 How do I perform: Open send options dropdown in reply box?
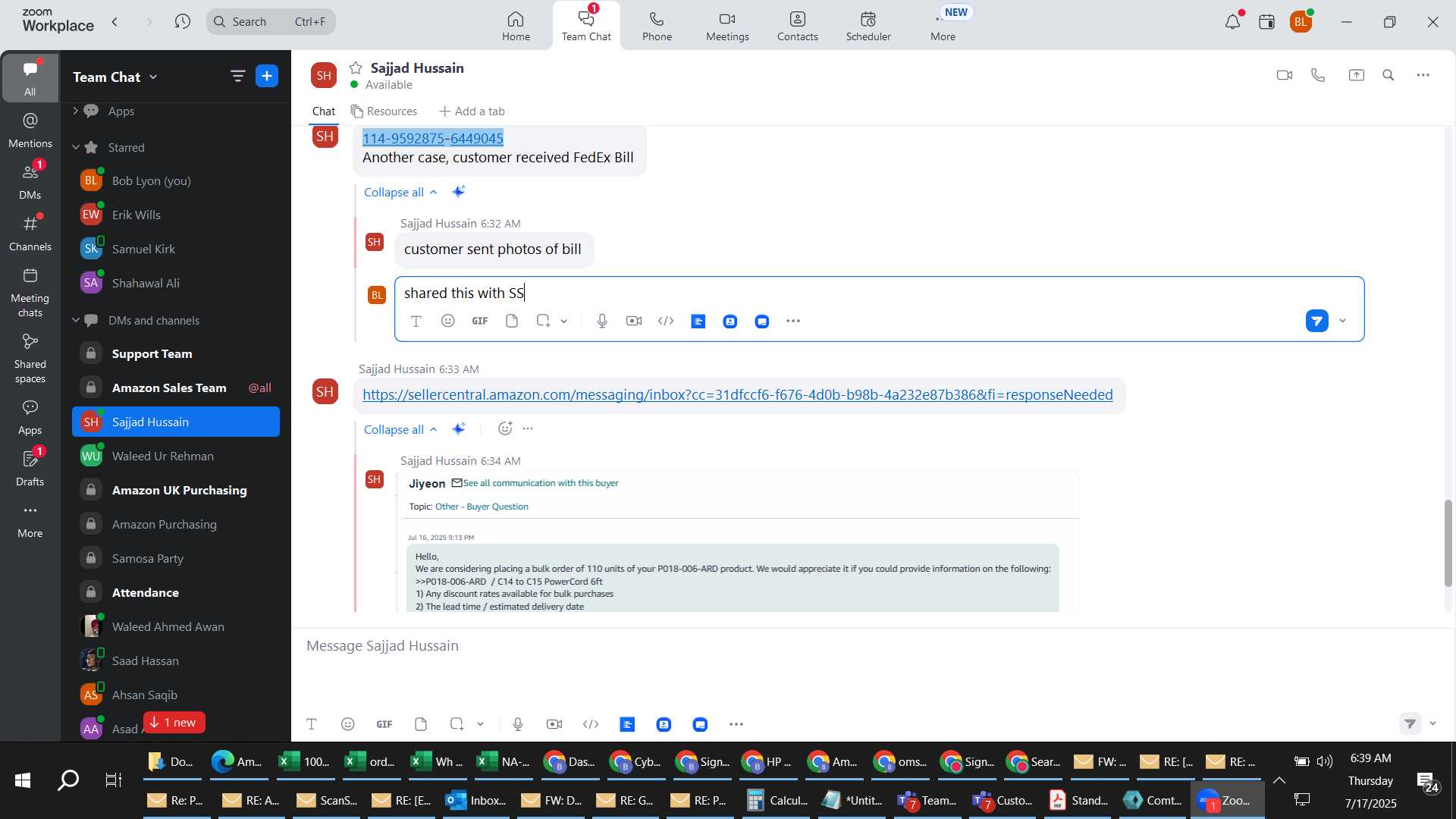coord(1343,322)
